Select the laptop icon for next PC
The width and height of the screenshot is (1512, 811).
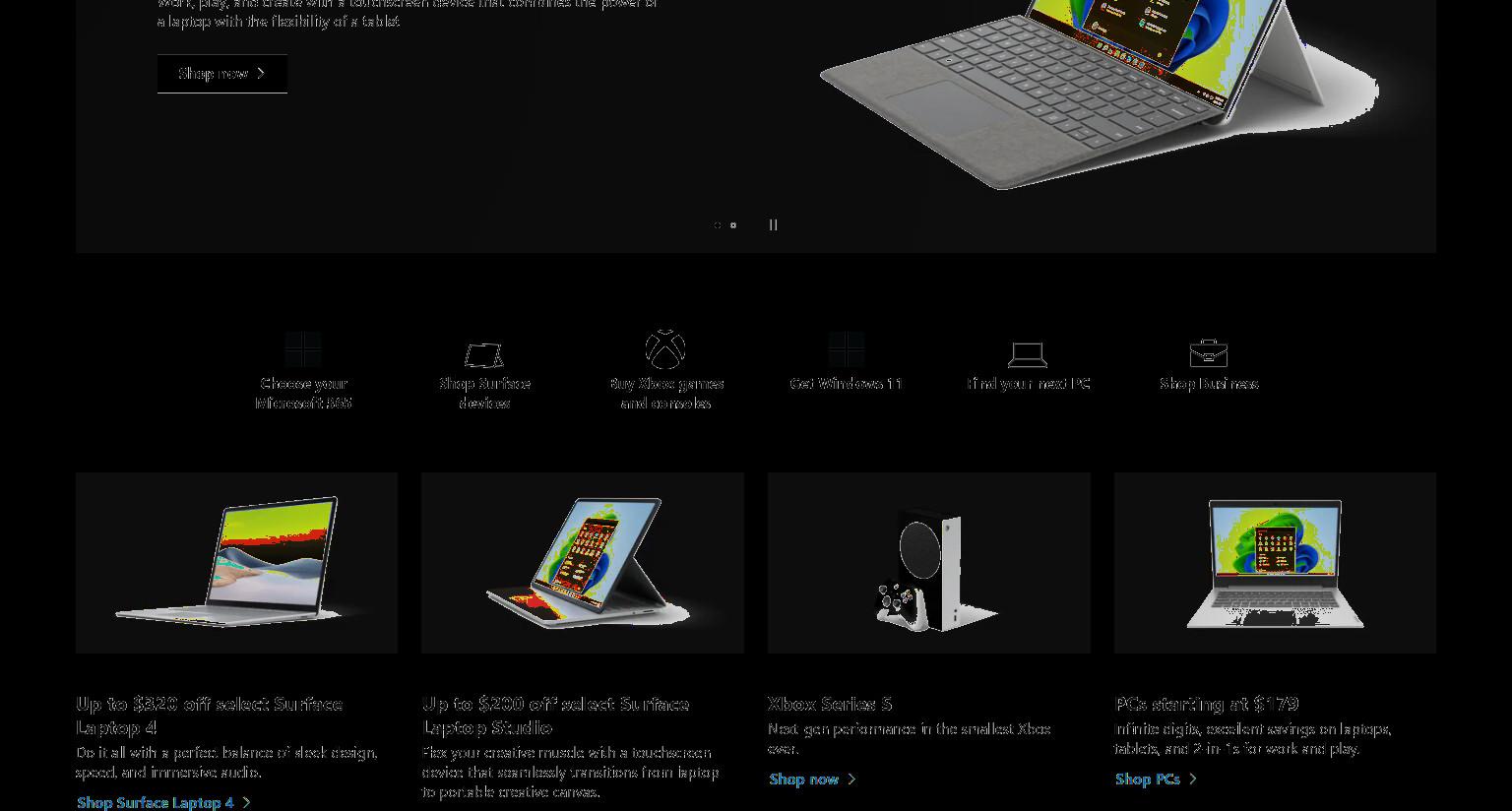coord(1028,354)
